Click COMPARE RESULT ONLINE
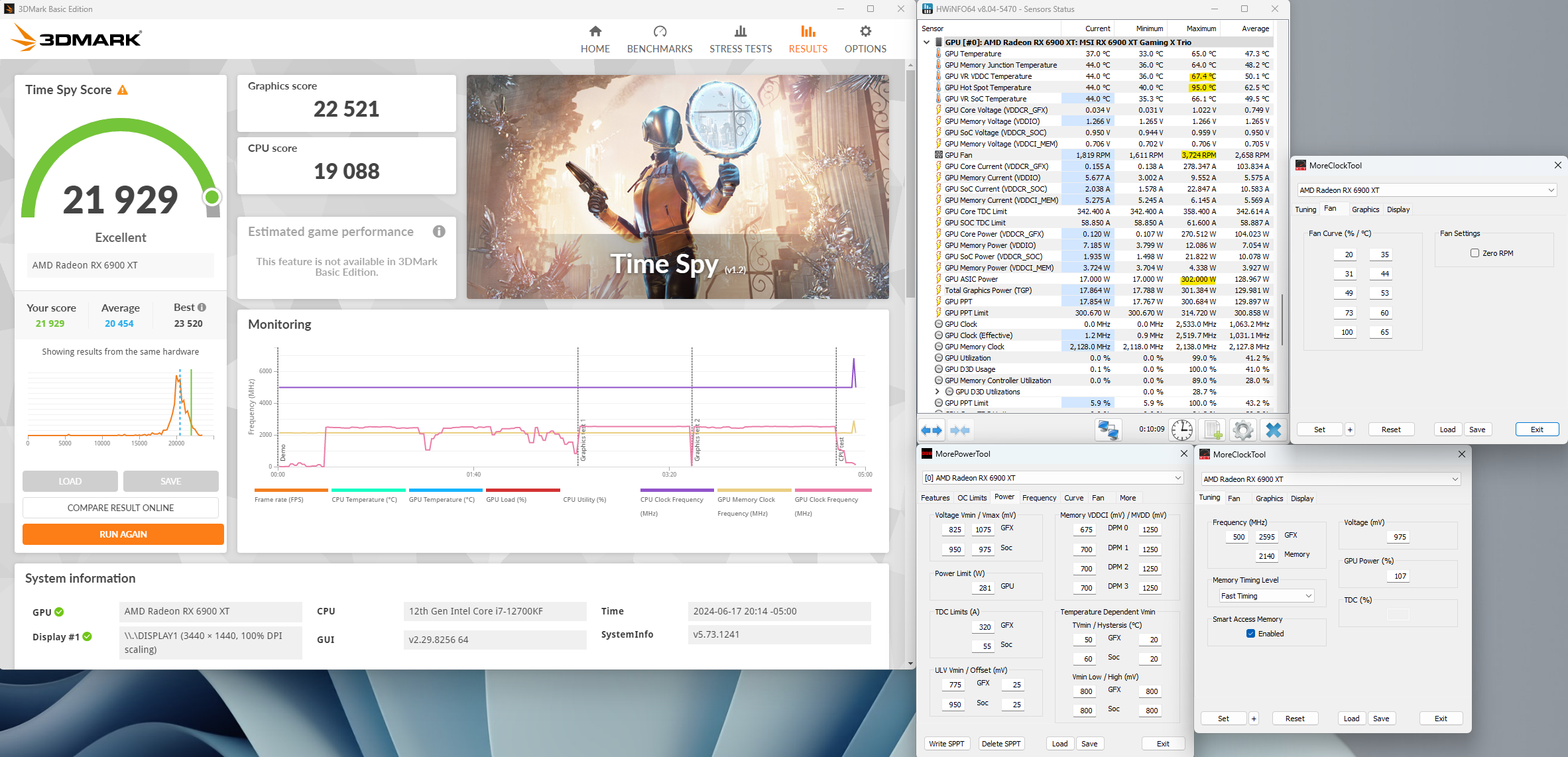Screen dimensions: 1568x757 point(121,508)
